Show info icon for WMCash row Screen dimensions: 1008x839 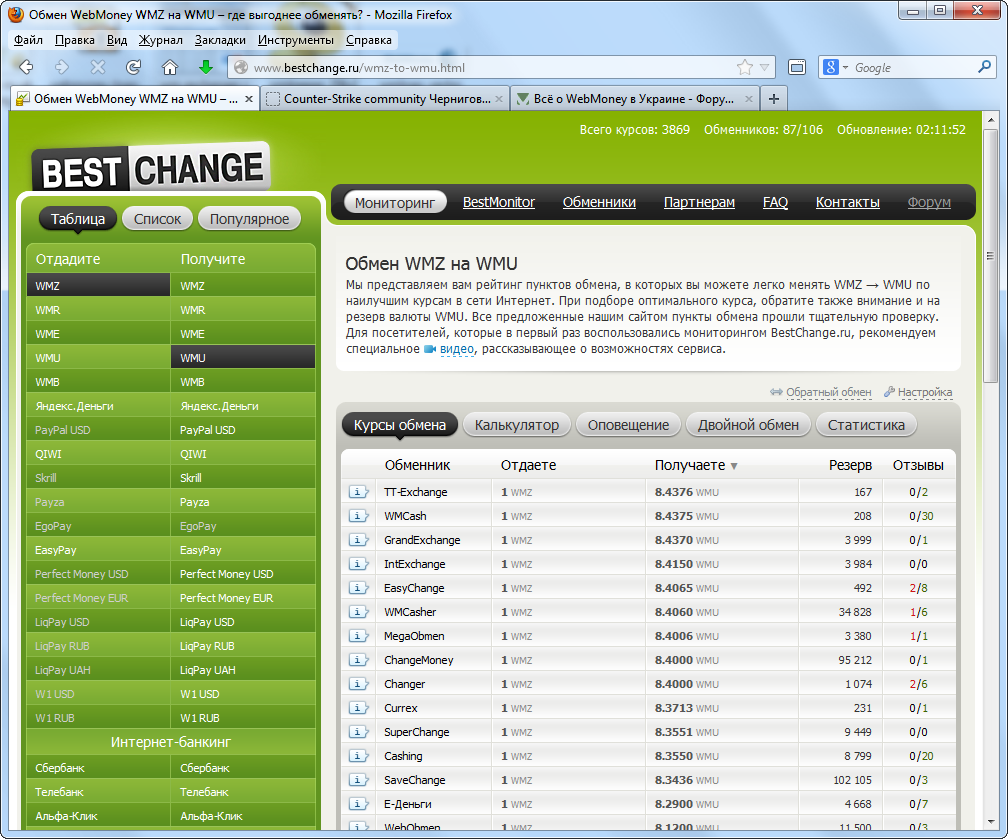(x=358, y=516)
